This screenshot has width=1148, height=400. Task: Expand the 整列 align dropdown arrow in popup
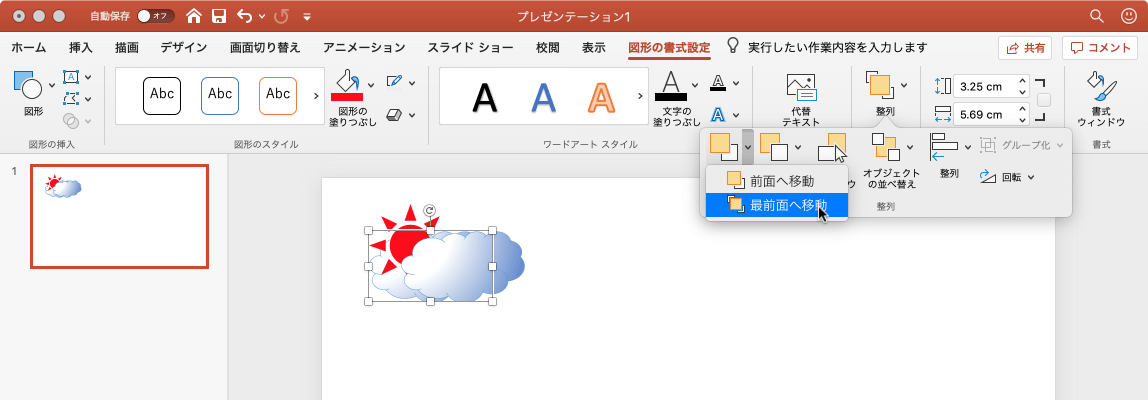point(968,147)
